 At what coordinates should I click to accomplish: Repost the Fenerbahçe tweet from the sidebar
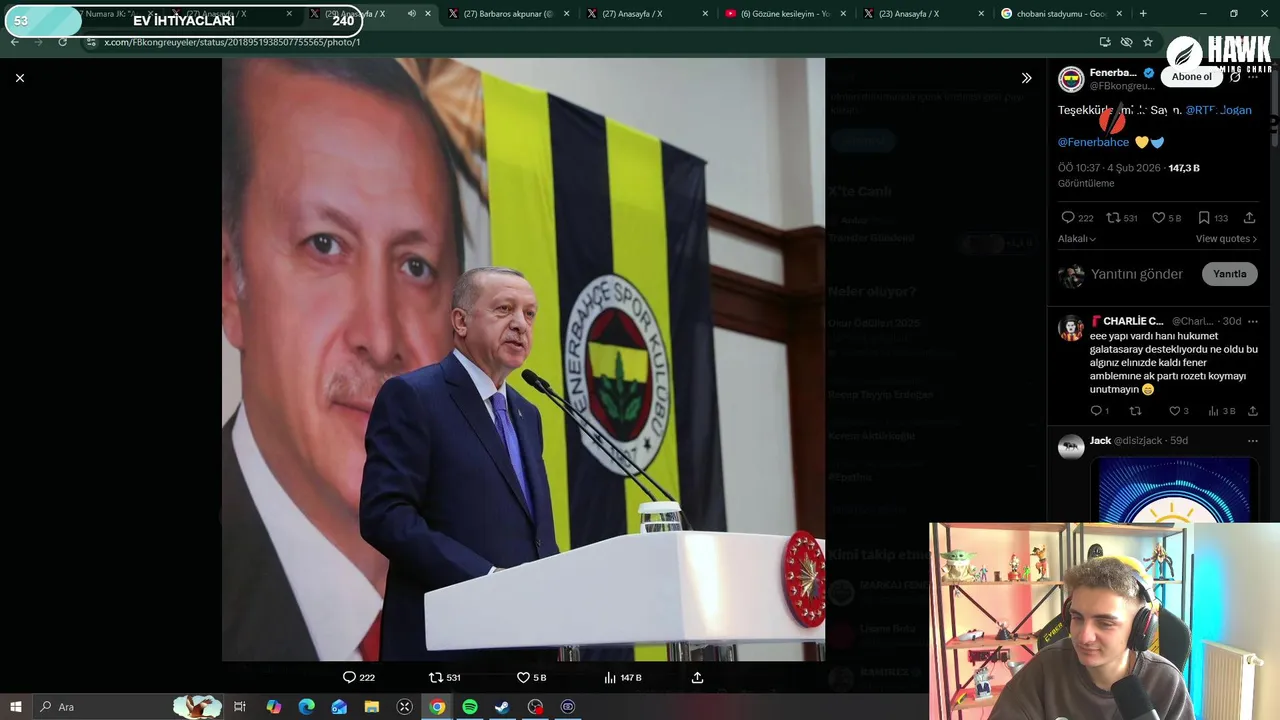[1122, 218]
